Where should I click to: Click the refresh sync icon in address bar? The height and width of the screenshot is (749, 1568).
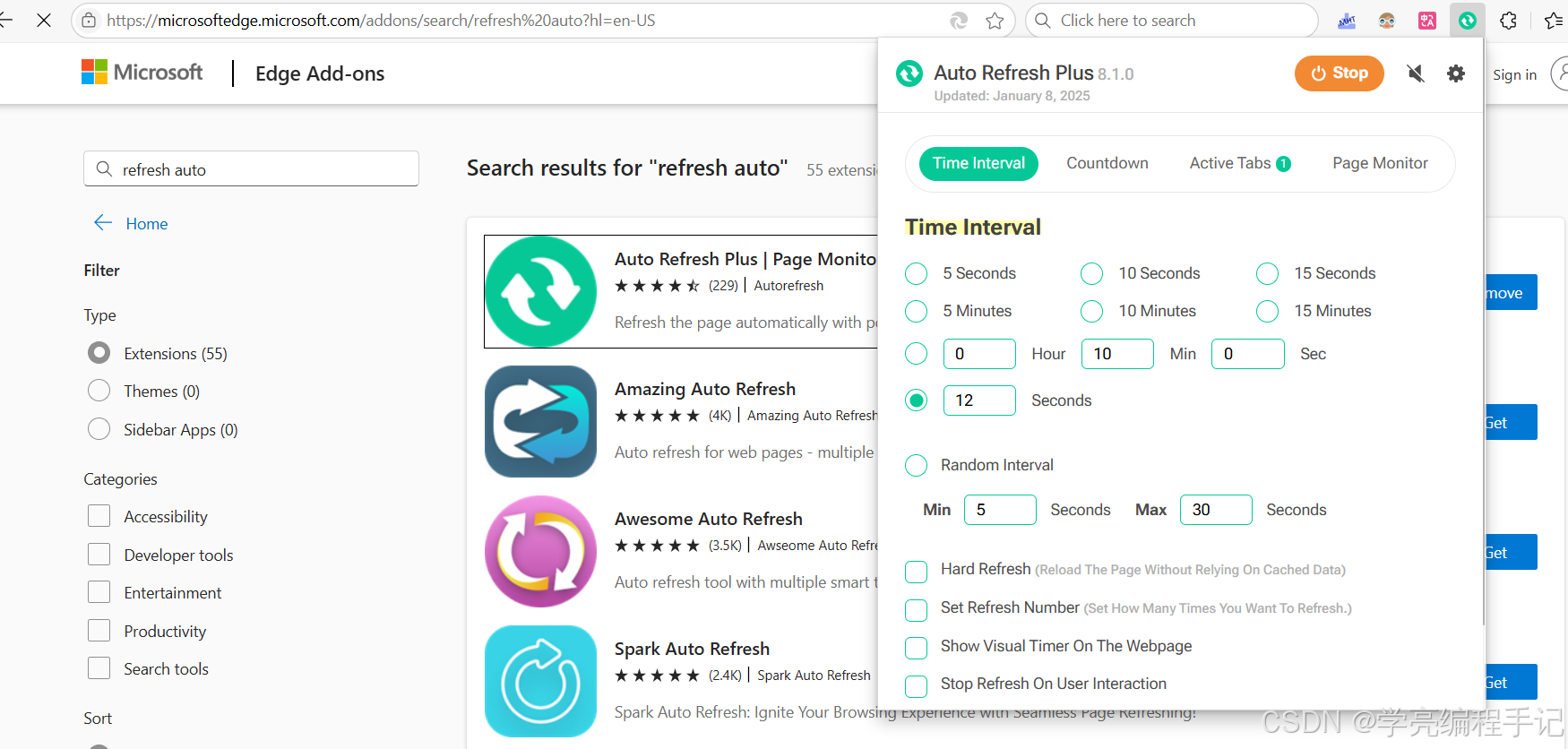click(x=959, y=21)
